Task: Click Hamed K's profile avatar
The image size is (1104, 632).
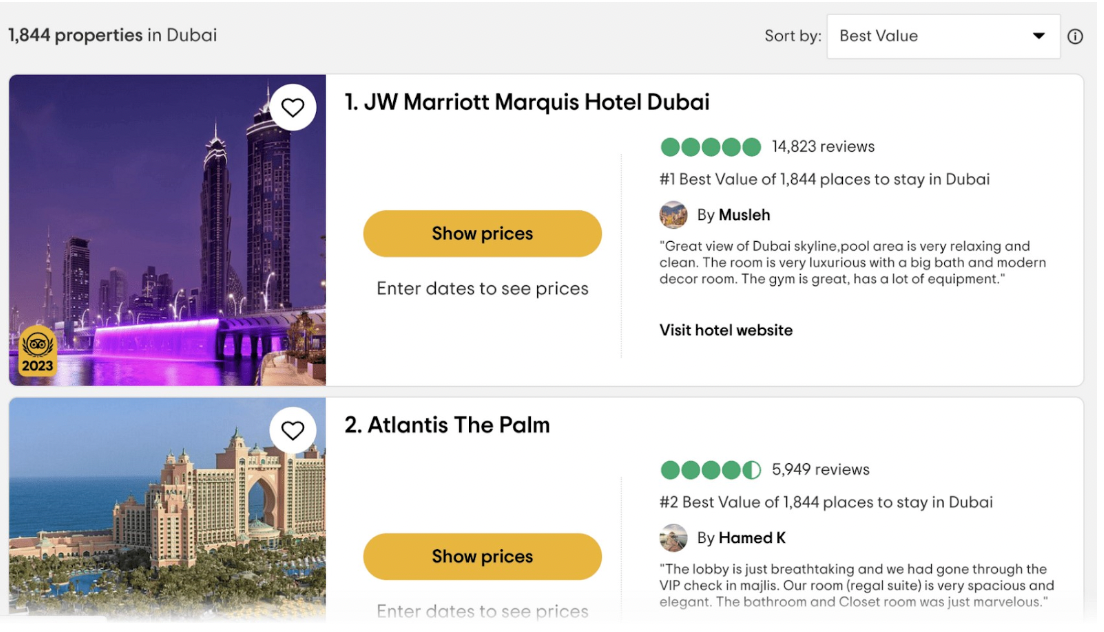Action: point(674,537)
